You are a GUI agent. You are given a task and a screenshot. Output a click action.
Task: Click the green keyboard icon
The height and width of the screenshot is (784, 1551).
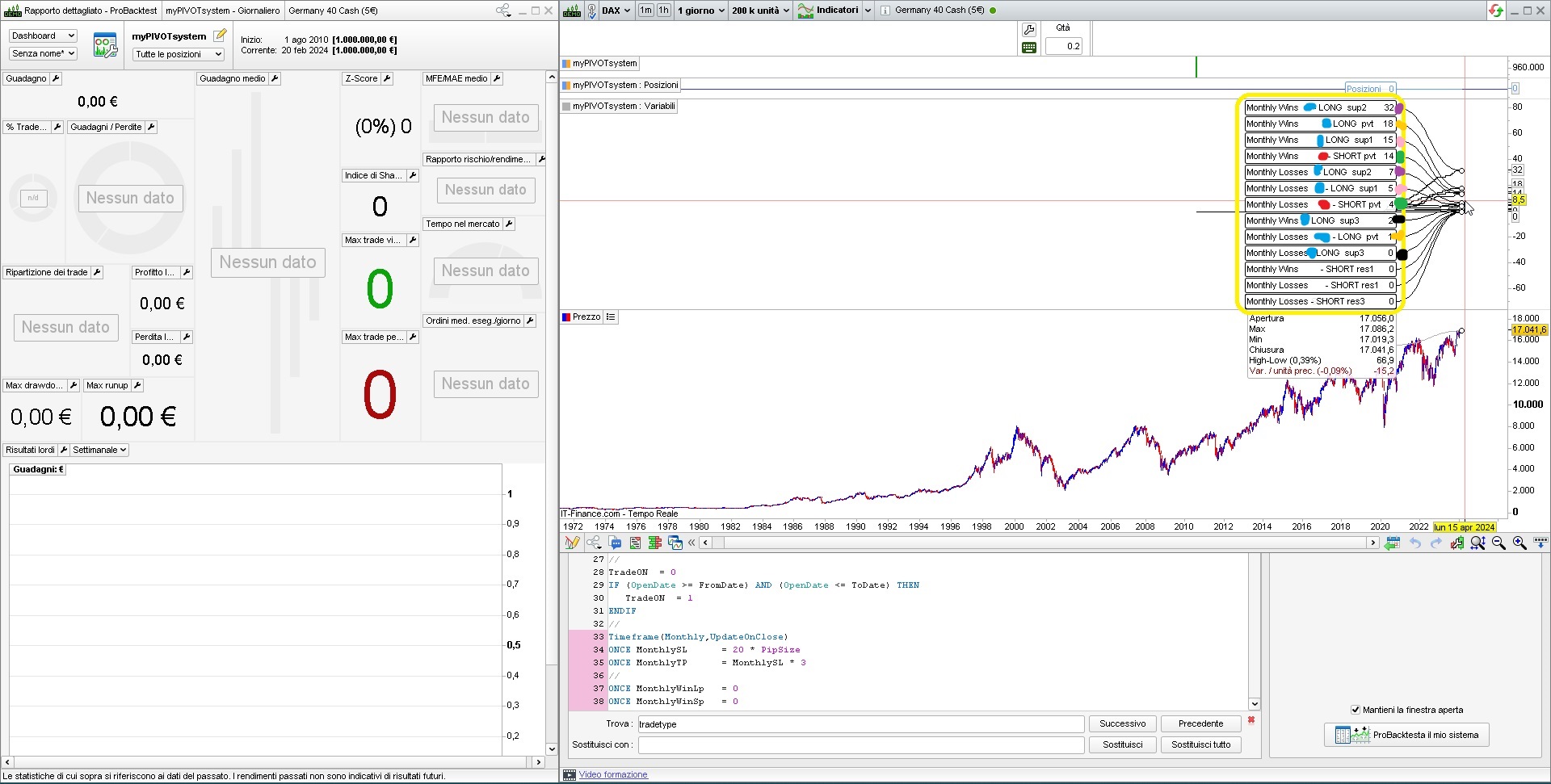(x=1029, y=48)
